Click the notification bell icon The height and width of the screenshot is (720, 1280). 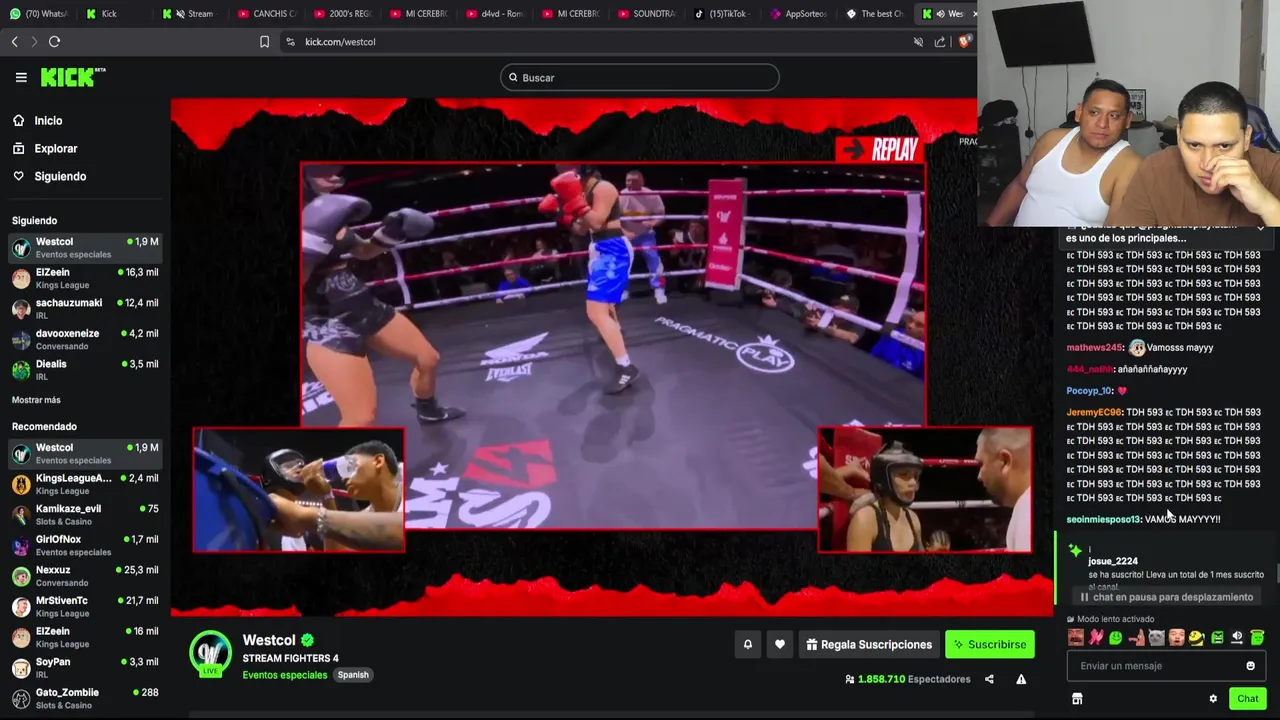pyautogui.click(x=747, y=645)
